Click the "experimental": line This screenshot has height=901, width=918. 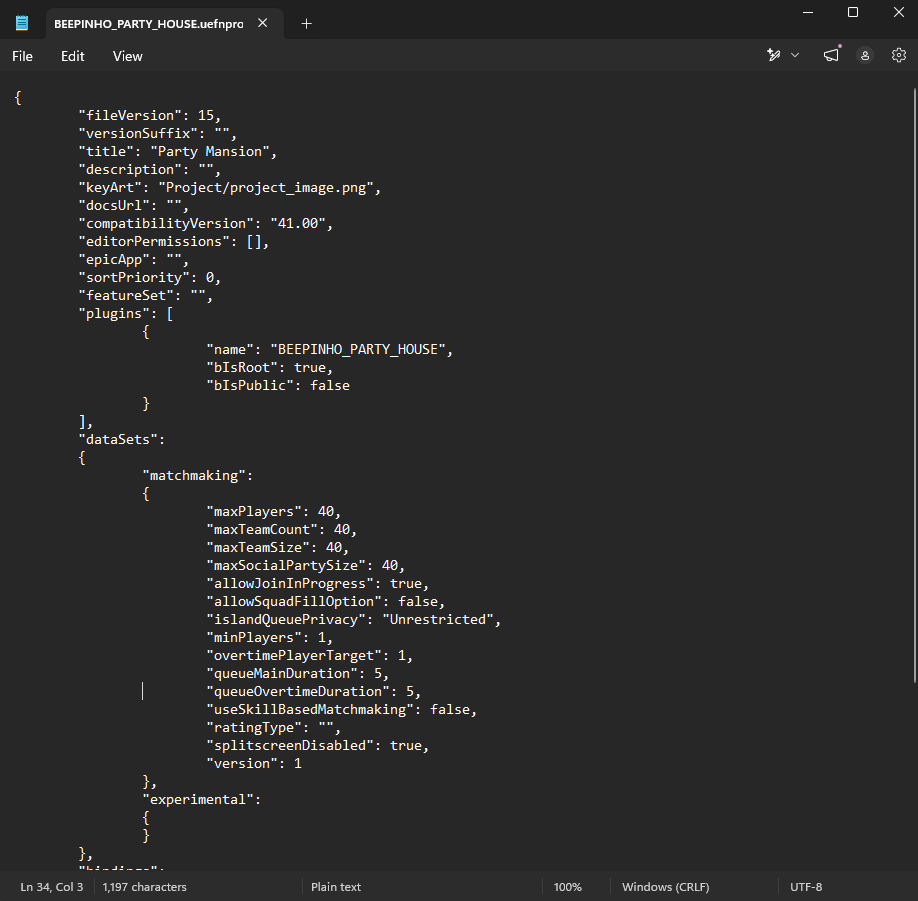click(x=201, y=800)
